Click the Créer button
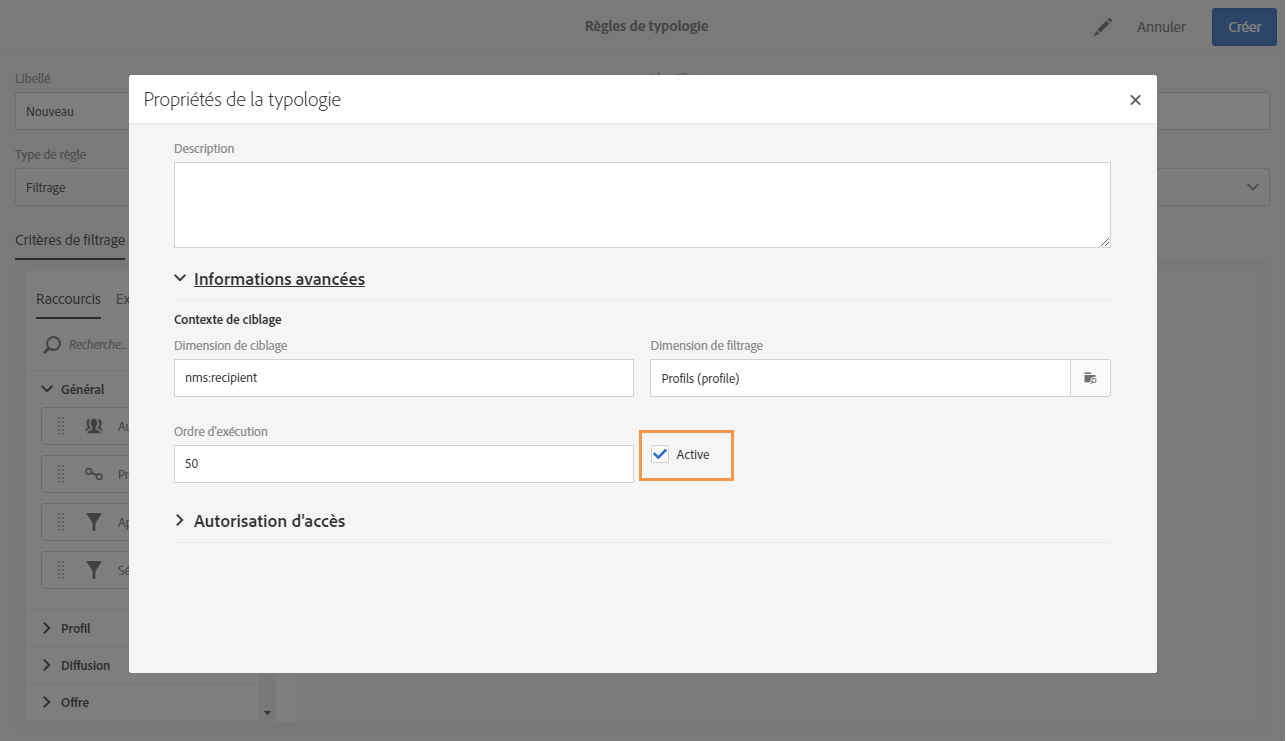This screenshot has height=741, width=1286. pyautogui.click(x=1244, y=27)
